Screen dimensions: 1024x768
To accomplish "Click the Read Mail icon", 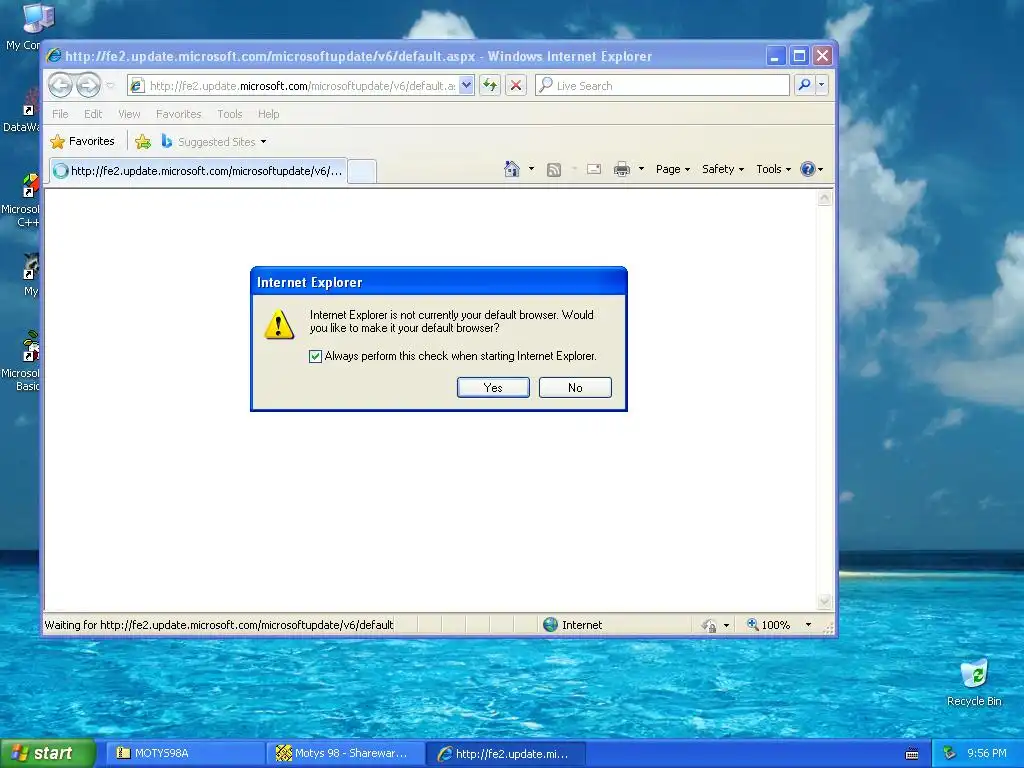I will tap(594, 169).
